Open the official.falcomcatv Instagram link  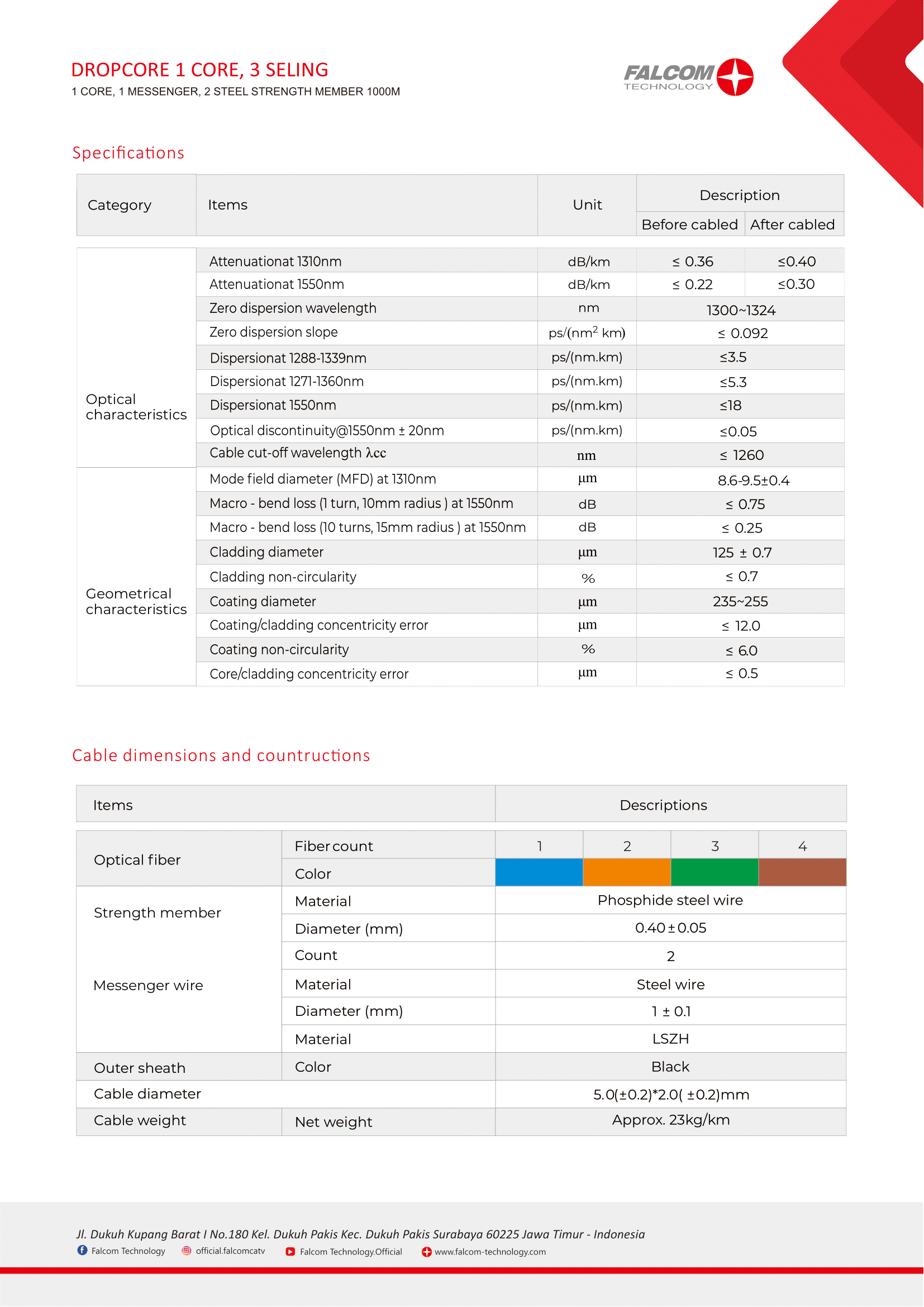point(230,1251)
